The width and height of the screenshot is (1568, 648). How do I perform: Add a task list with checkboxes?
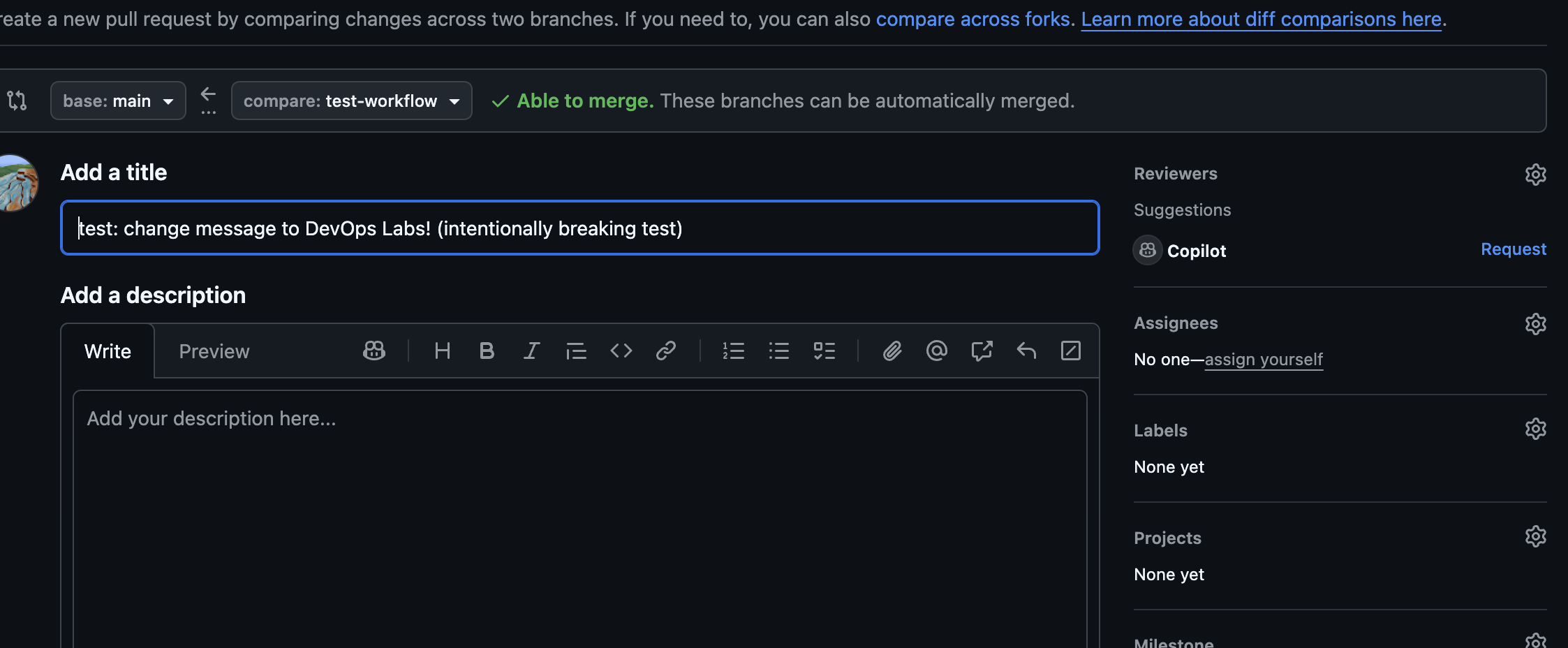(824, 351)
